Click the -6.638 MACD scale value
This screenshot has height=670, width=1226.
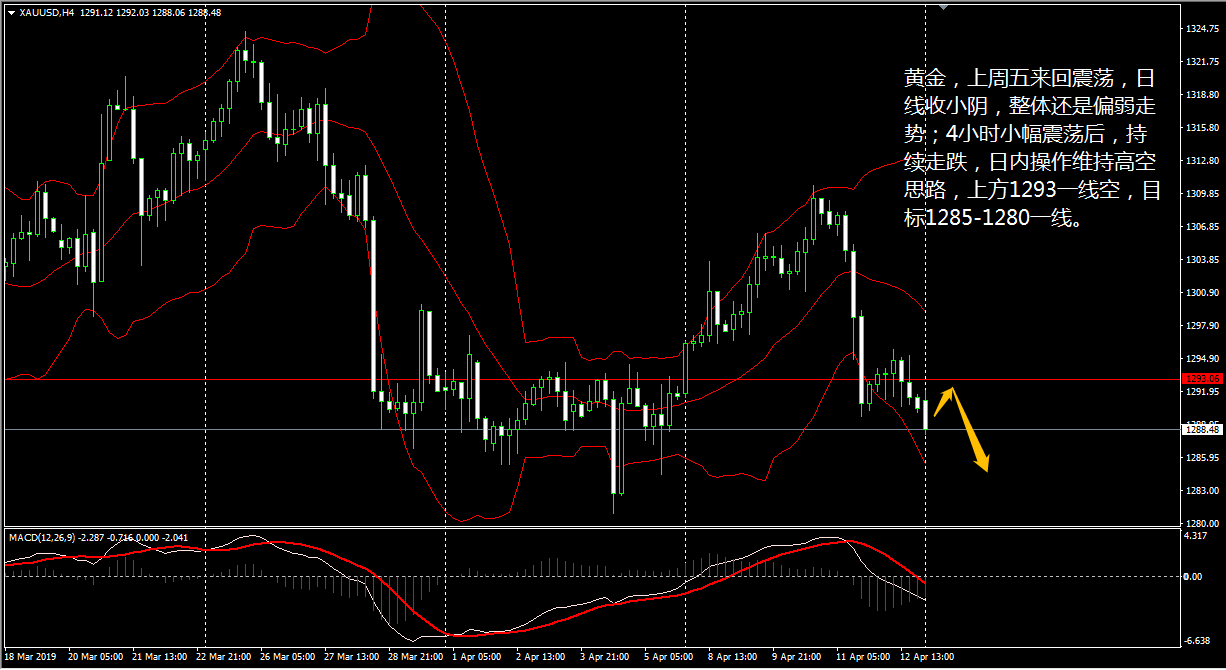coord(1196,640)
